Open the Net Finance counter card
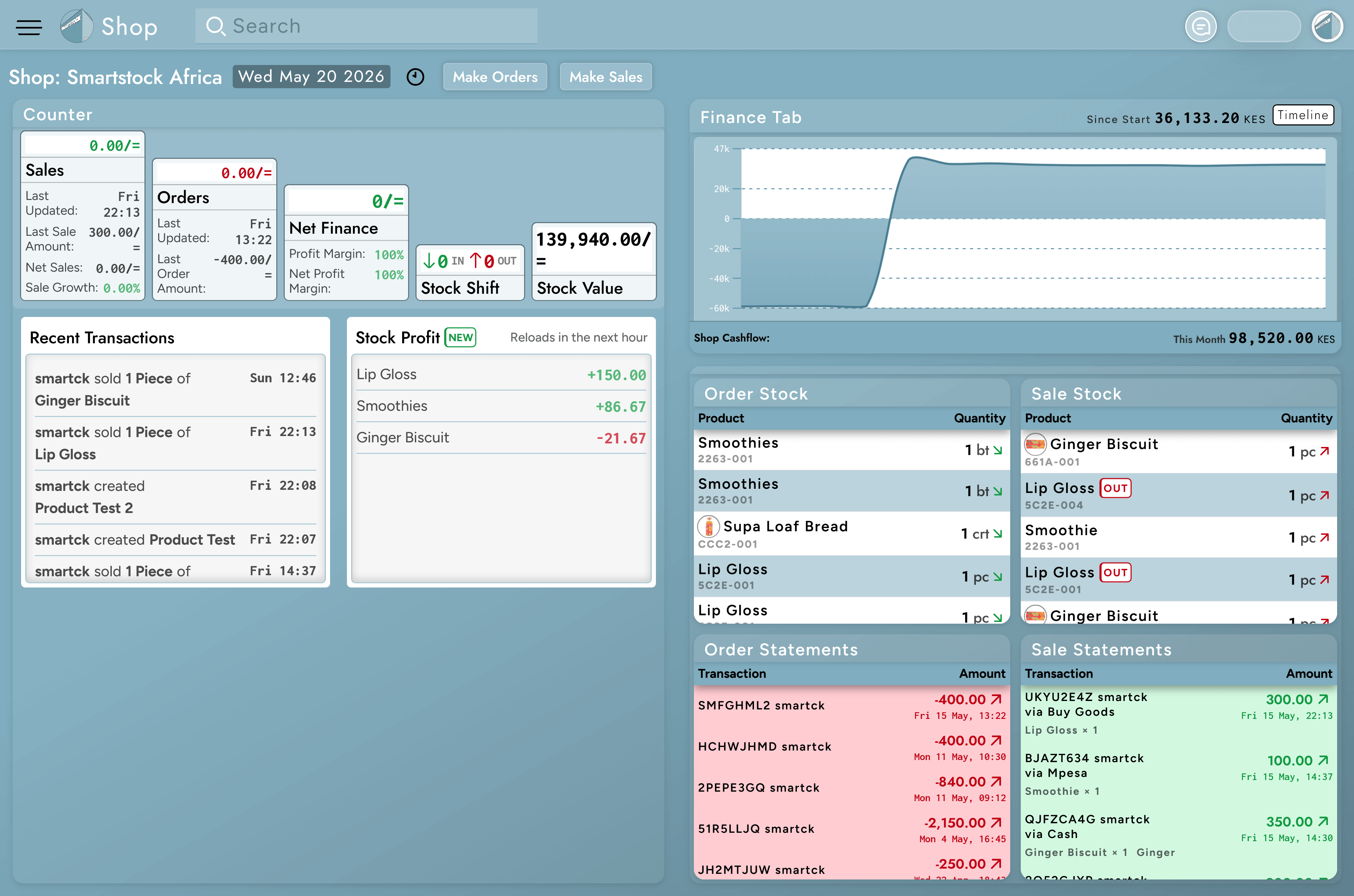The width and height of the screenshot is (1354, 896). (x=346, y=243)
